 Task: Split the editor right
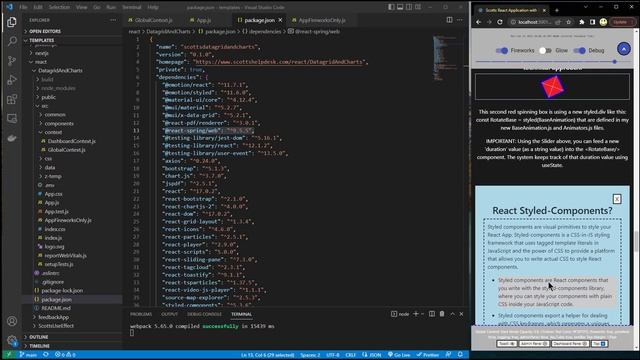[449, 20]
